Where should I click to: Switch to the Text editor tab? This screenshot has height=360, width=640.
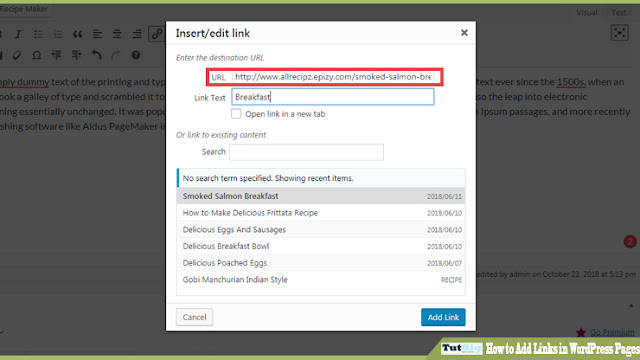coord(618,13)
